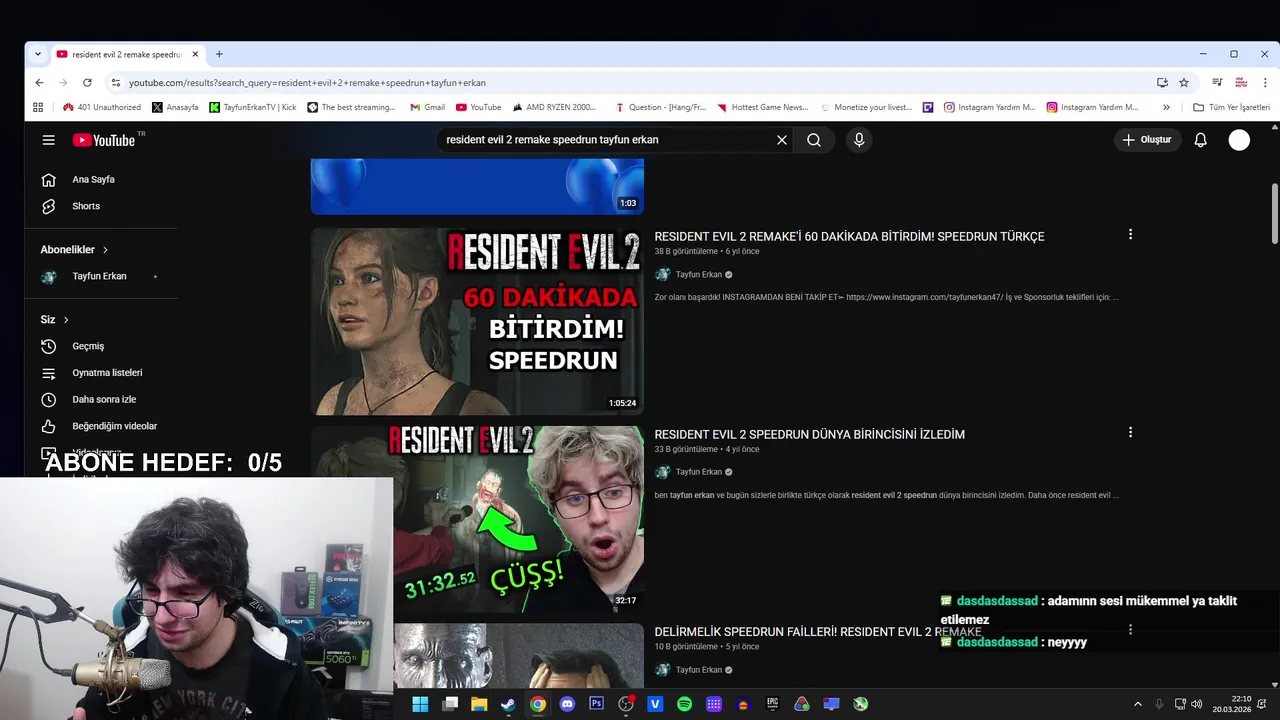
Task: Open Steam from the taskbar
Action: pos(508,704)
